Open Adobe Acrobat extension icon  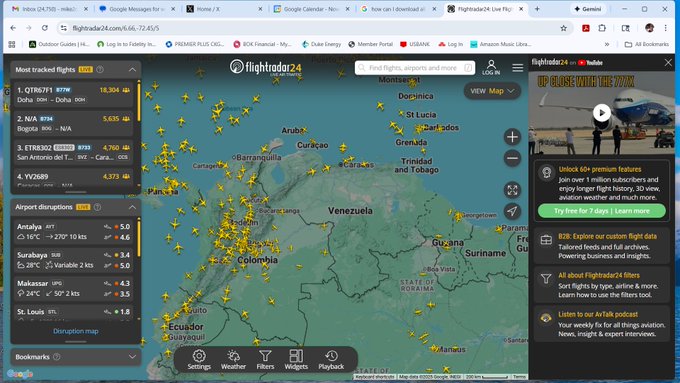(585, 28)
